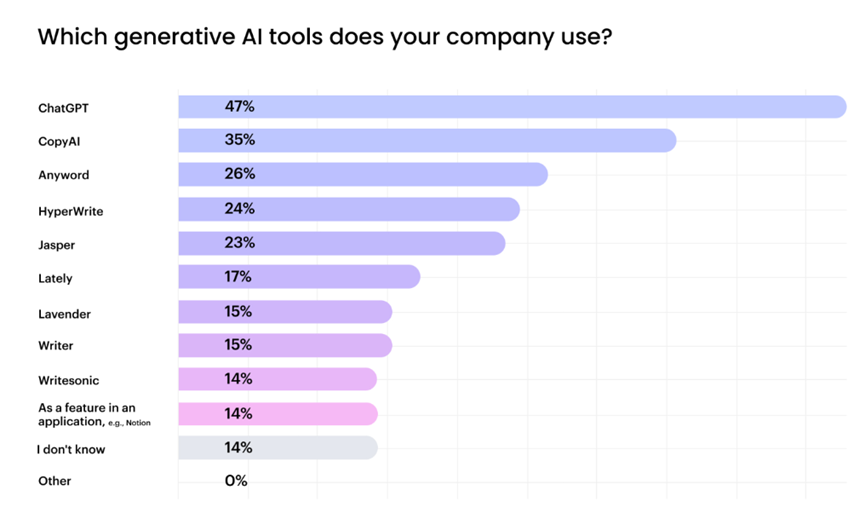Select the 'I don't know' label
Screen dimensions: 865x519
(x=71, y=450)
